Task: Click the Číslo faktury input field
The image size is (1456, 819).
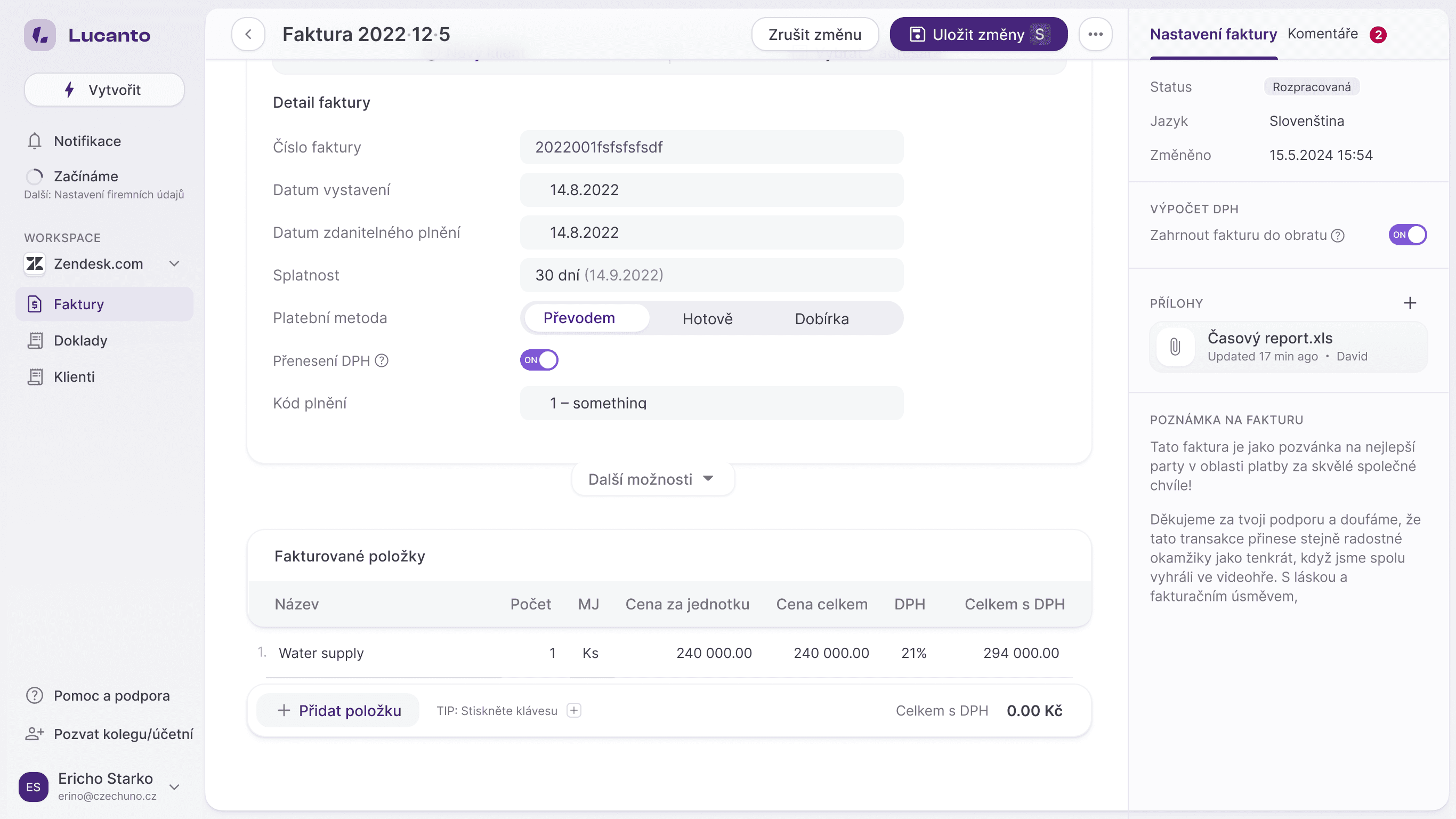Action: (x=711, y=147)
